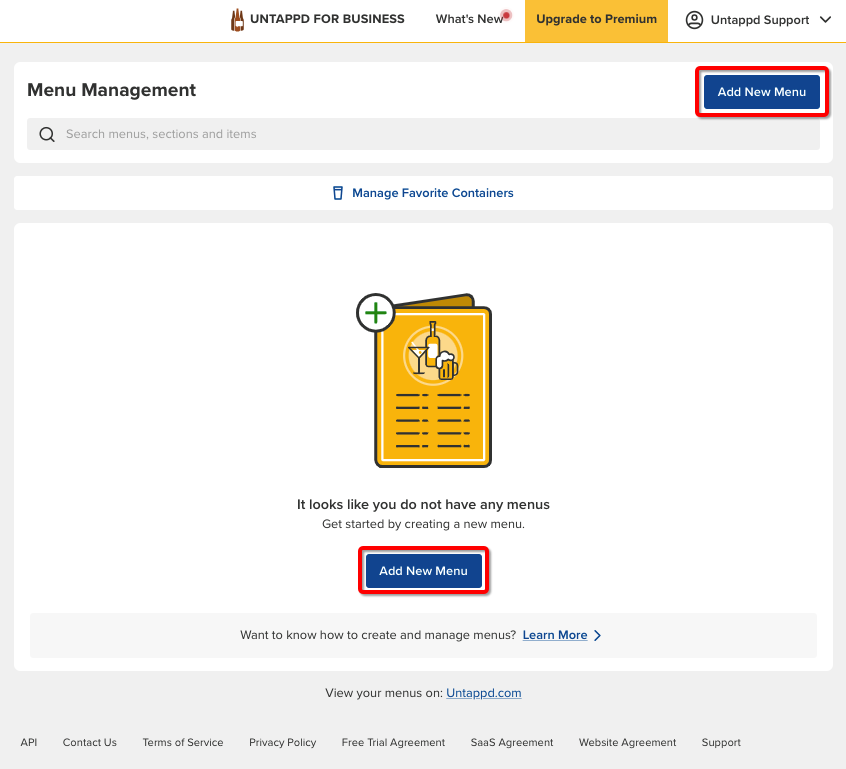This screenshot has width=846, height=769.
Task: Open the Learn More link
Action: pos(555,635)
